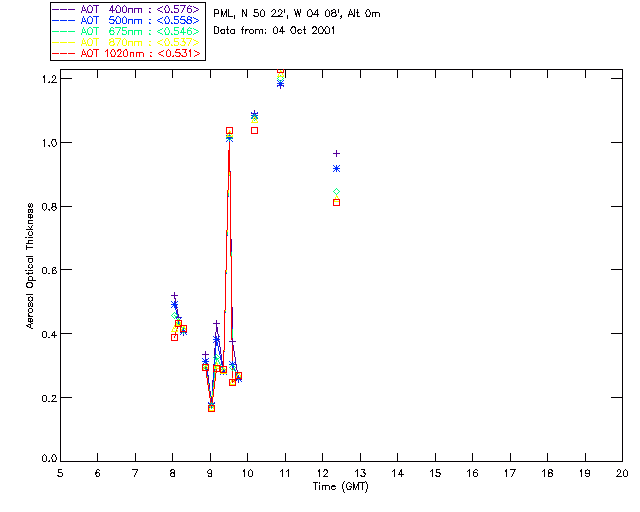Viewport: 640px width, 512px height.
Task: Click the legend entry AOT 500nm <0.558>
Action: pos(127,20)
